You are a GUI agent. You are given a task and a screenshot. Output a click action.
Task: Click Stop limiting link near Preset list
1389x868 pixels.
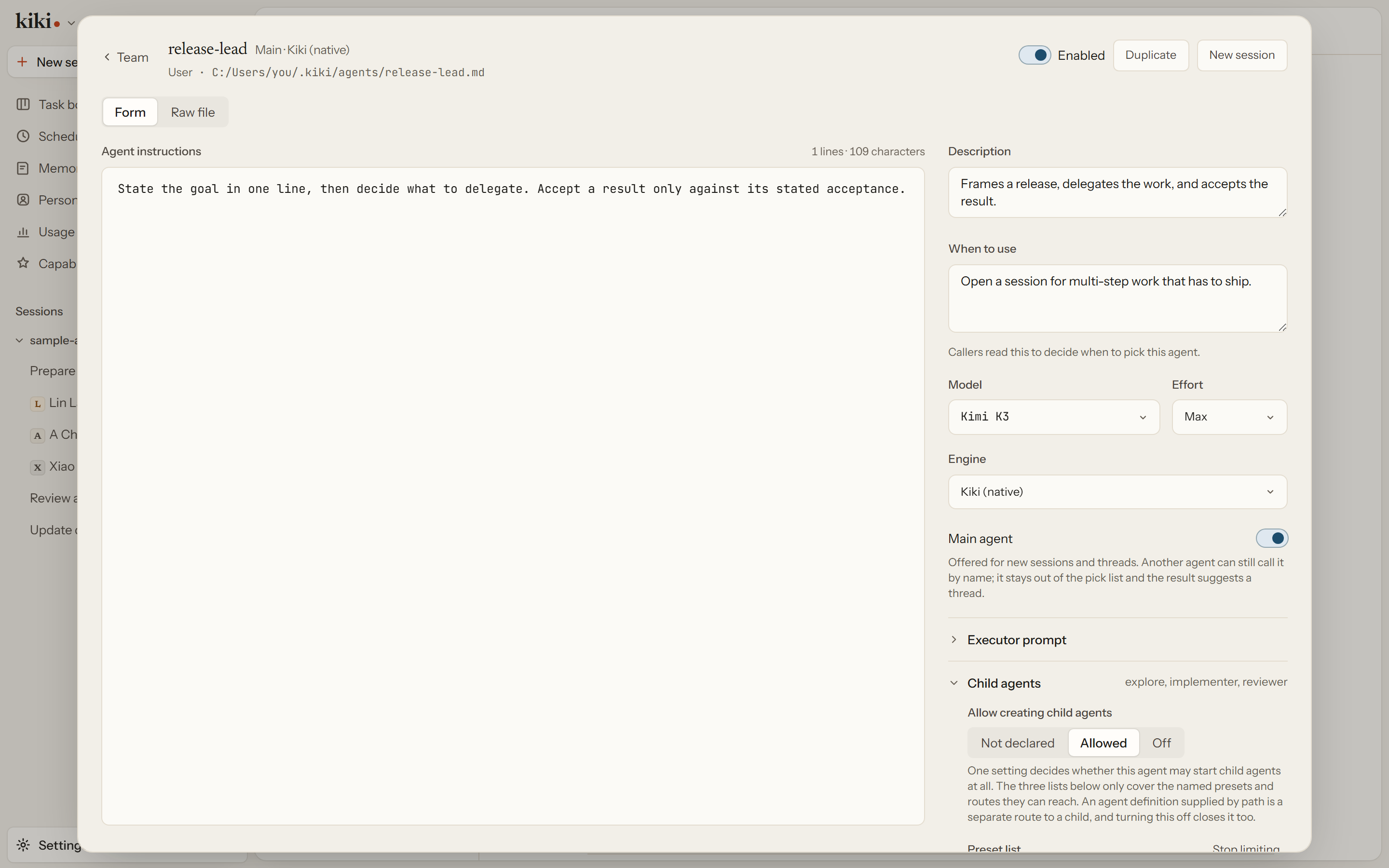point(1246,848)
